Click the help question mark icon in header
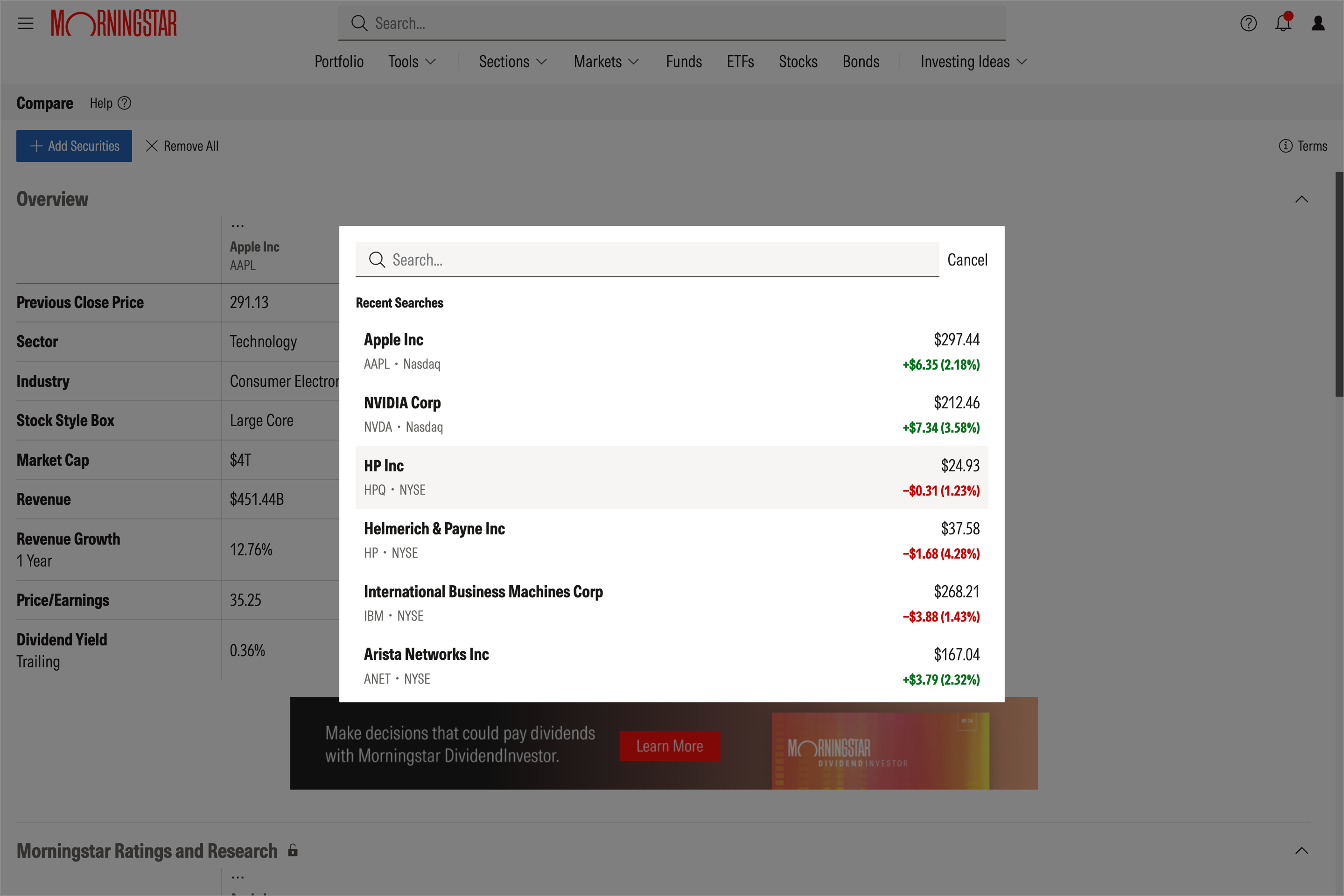 pyautogui.click(x=1248, y=23)
